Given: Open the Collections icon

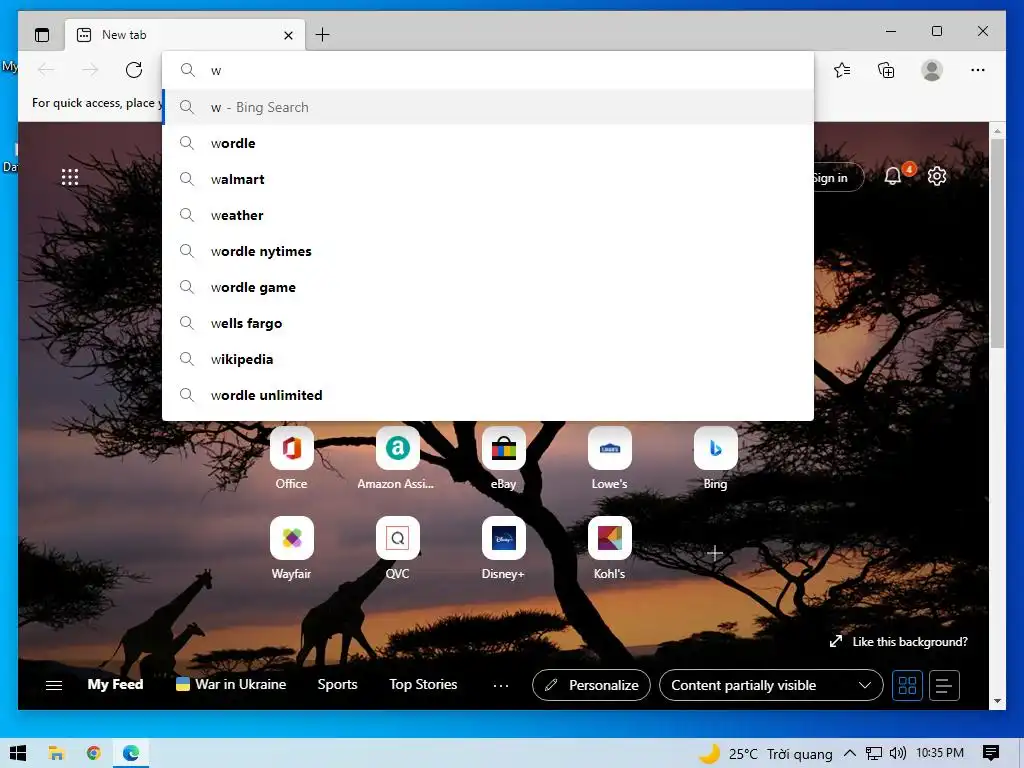Looking at the screenshot, I should (886, 70).
